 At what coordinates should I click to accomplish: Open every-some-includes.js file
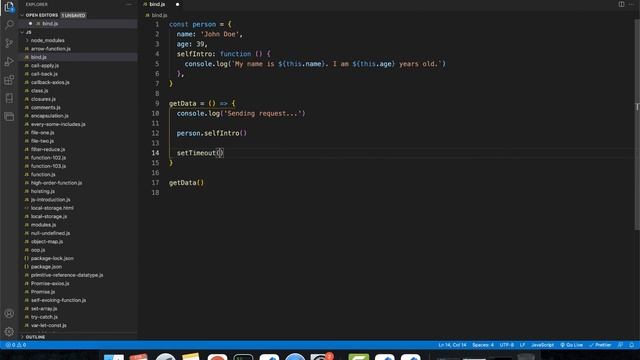(58, 124)
